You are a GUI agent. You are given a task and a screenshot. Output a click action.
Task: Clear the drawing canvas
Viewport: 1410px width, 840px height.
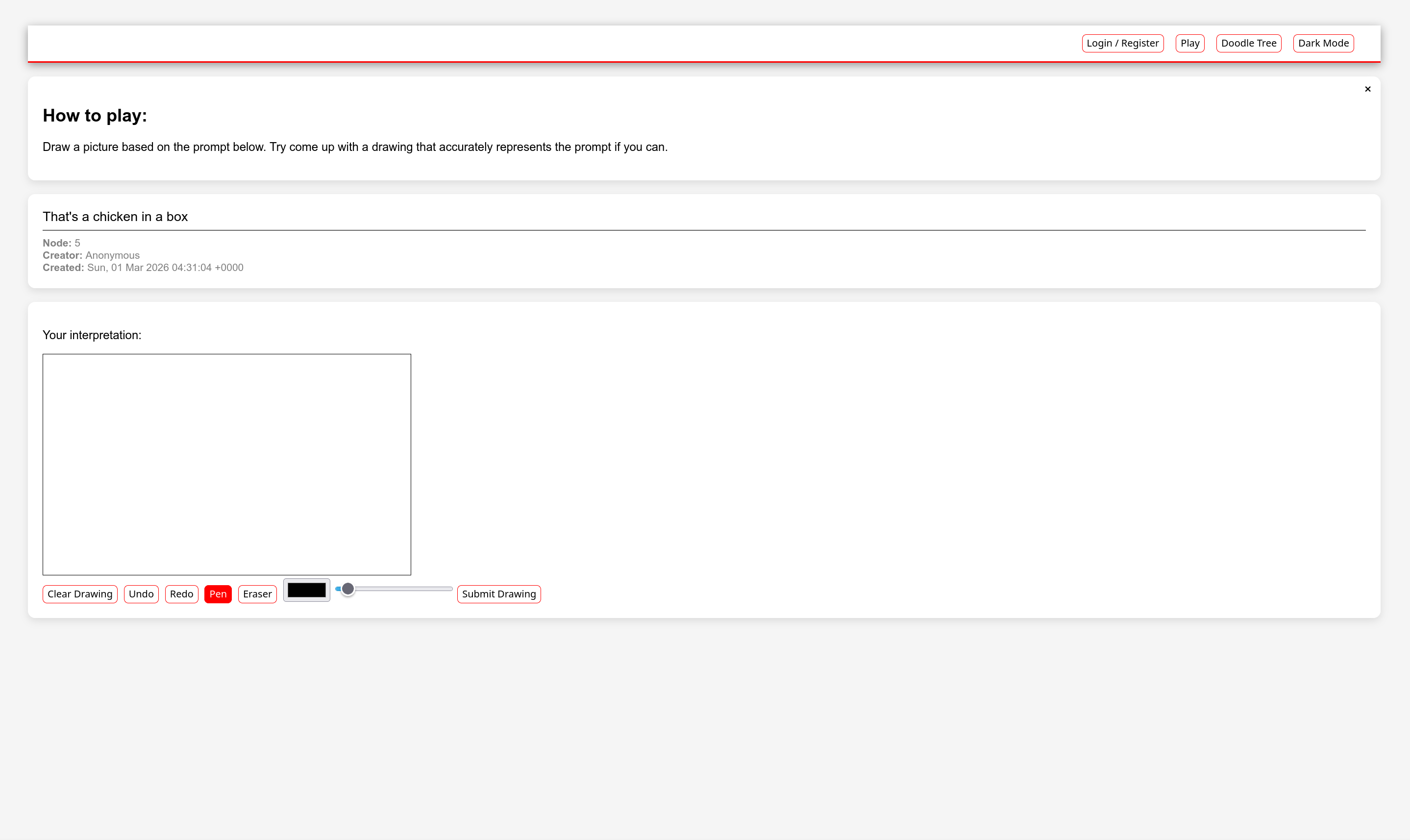(x=80, y=594)
